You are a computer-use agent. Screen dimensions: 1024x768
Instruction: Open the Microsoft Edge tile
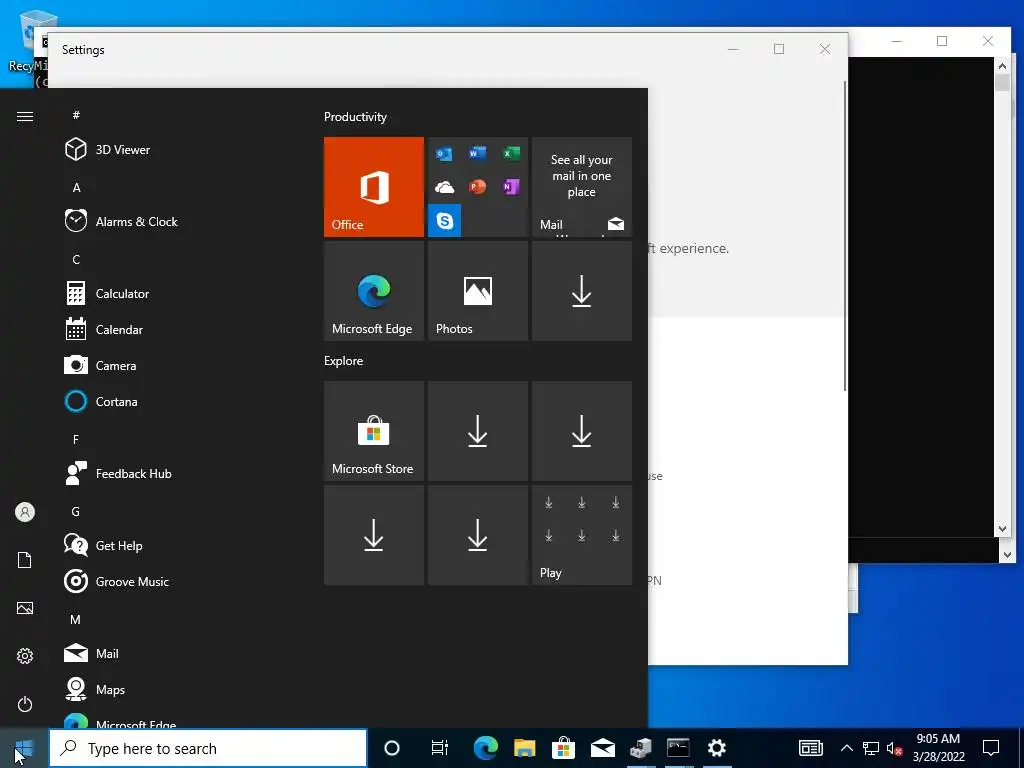click(374, 291)
